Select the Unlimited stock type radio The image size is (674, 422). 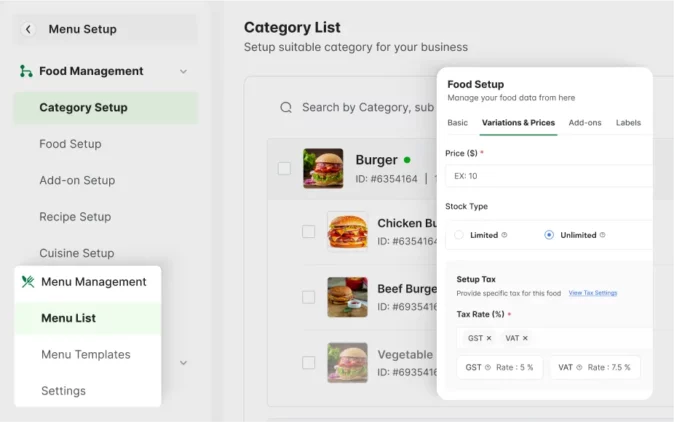(x=549, y=235)
